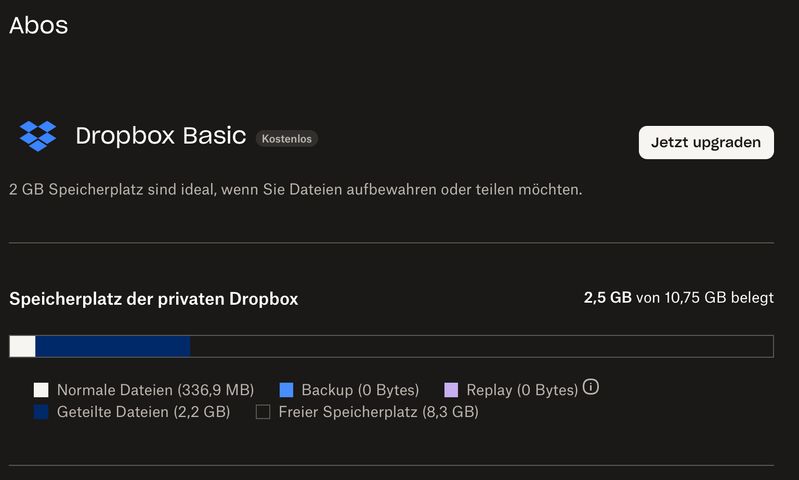Click the "Freier Speicherplatz (8,3 GB)" label
The width and height of the screenshot is (799, 480).
click(x=378, y=412)
